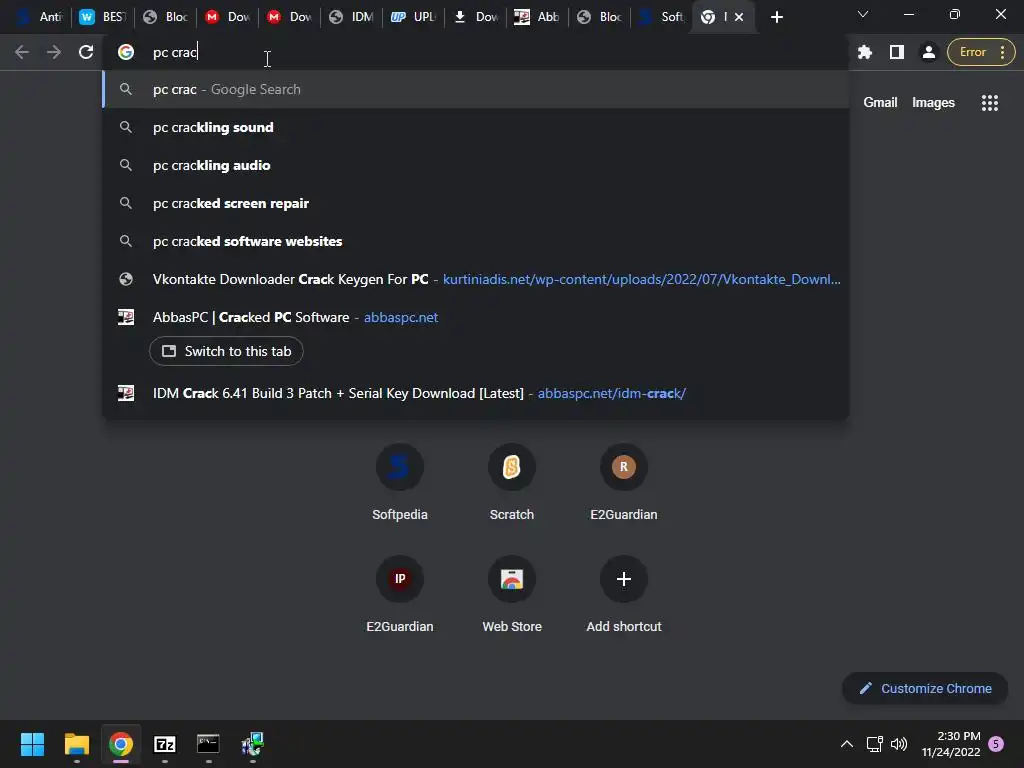The width and height of the screenshot is (1024, 768).
Task: Switch to the UPL tab
Action: [x=413, y=17]
